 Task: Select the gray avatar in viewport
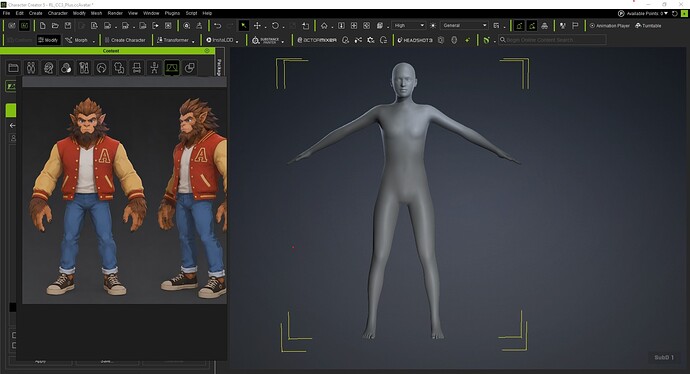[x=404, y=200]
